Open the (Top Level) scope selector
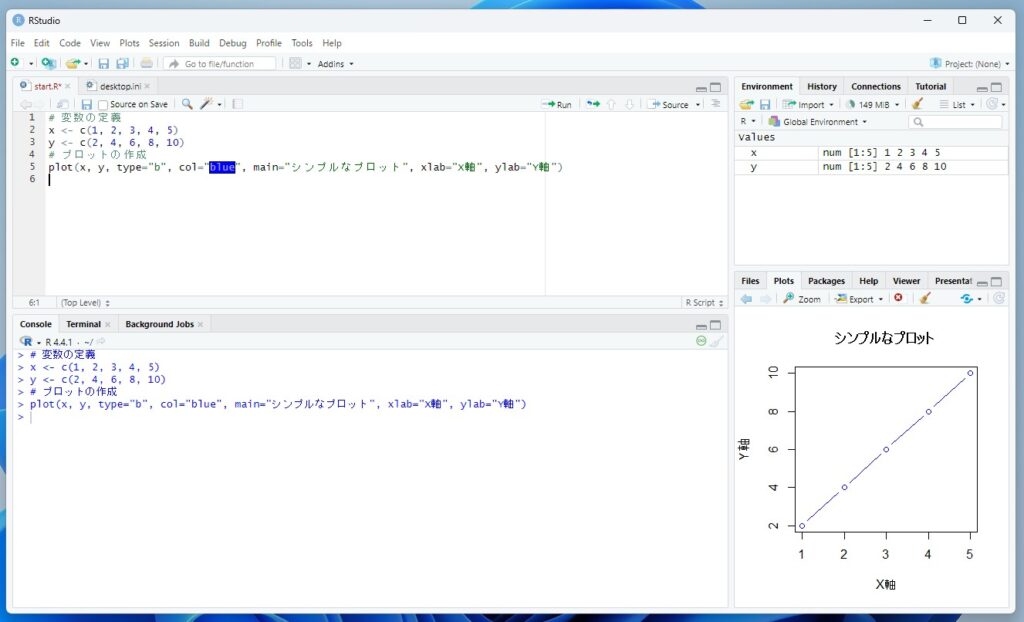Screen dimensions: 1024x622 [x=86, y=303]
